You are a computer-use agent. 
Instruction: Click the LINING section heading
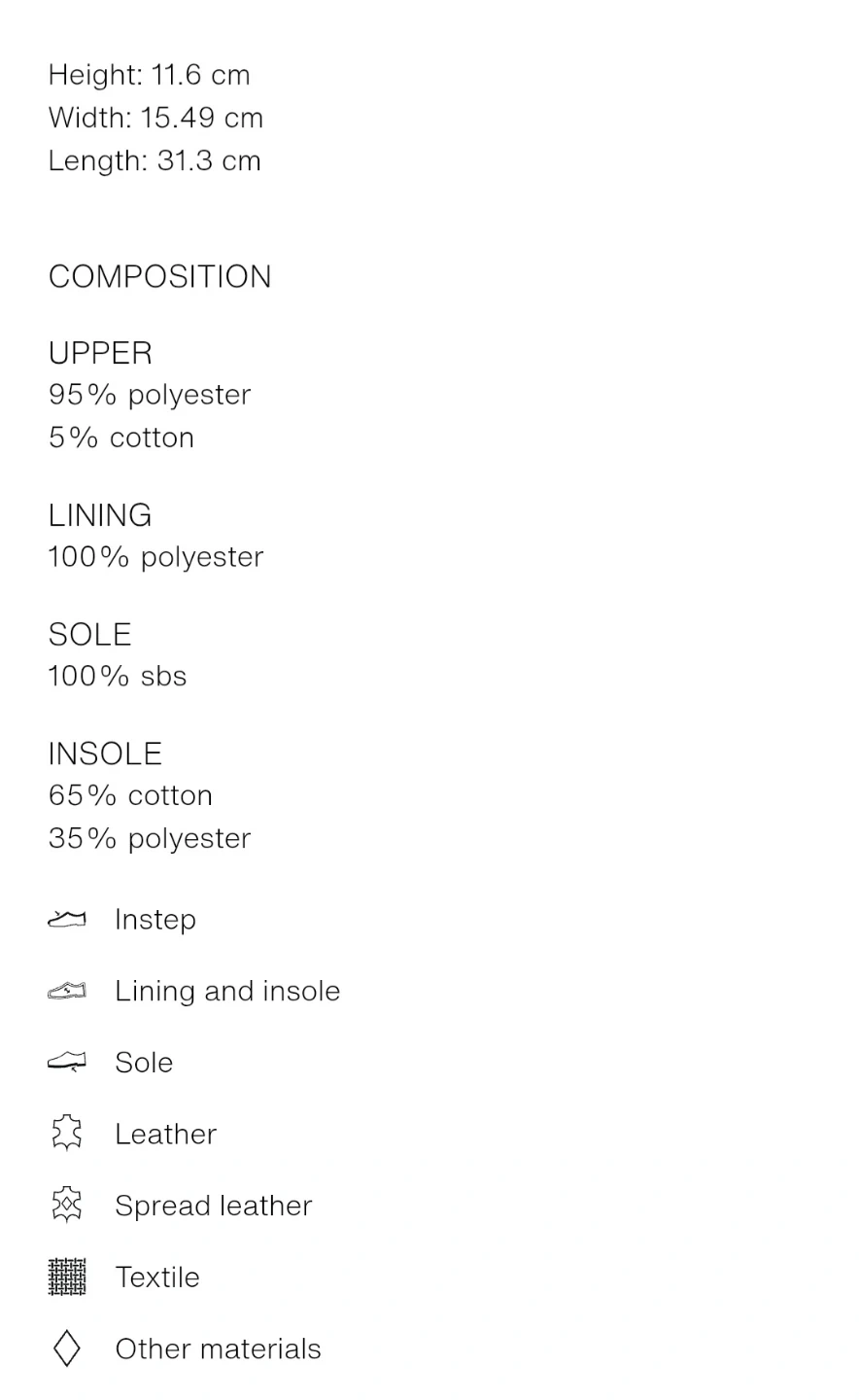pos(100,515)
